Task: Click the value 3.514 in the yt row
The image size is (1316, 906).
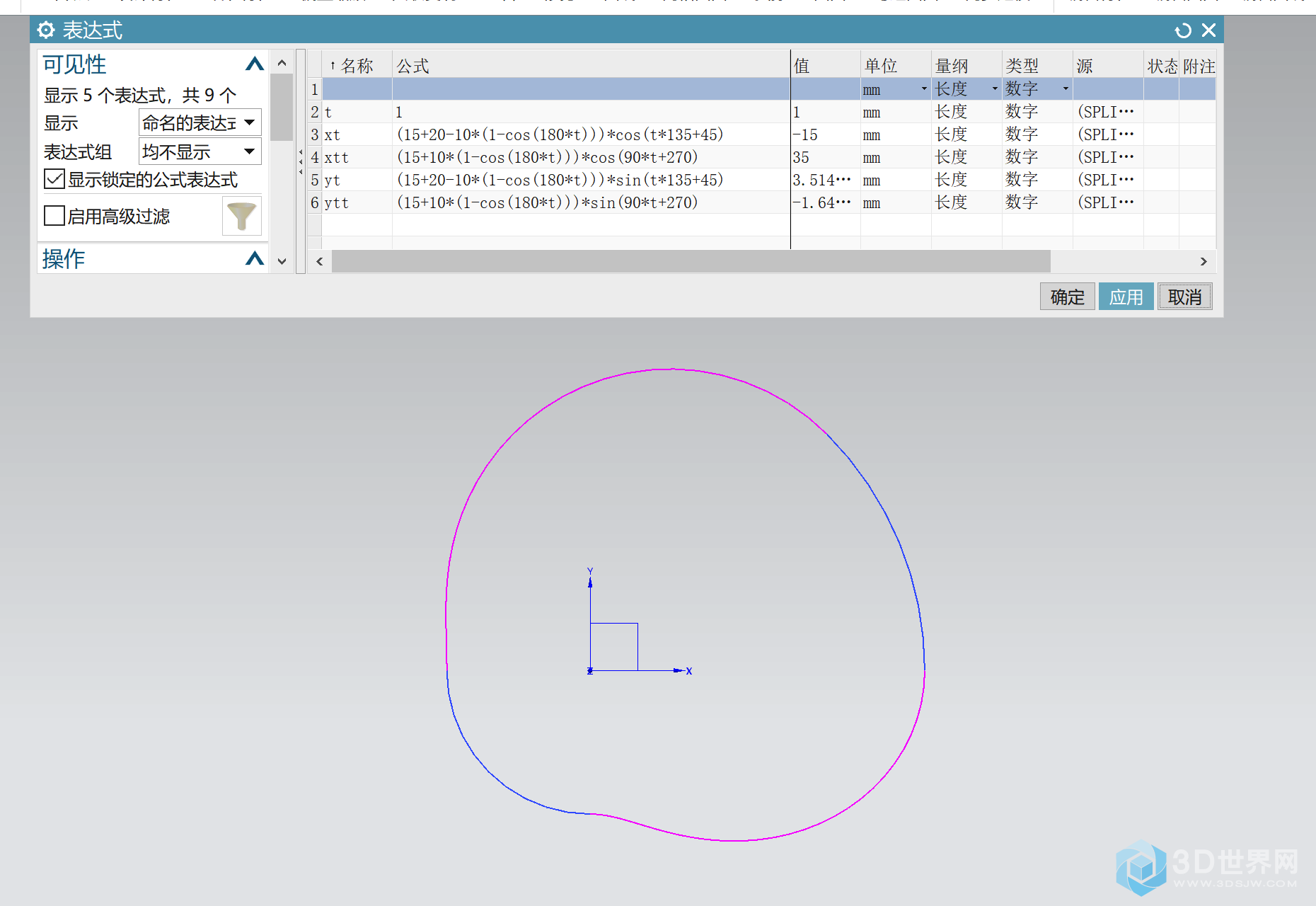Action: (x=821, y=180)
